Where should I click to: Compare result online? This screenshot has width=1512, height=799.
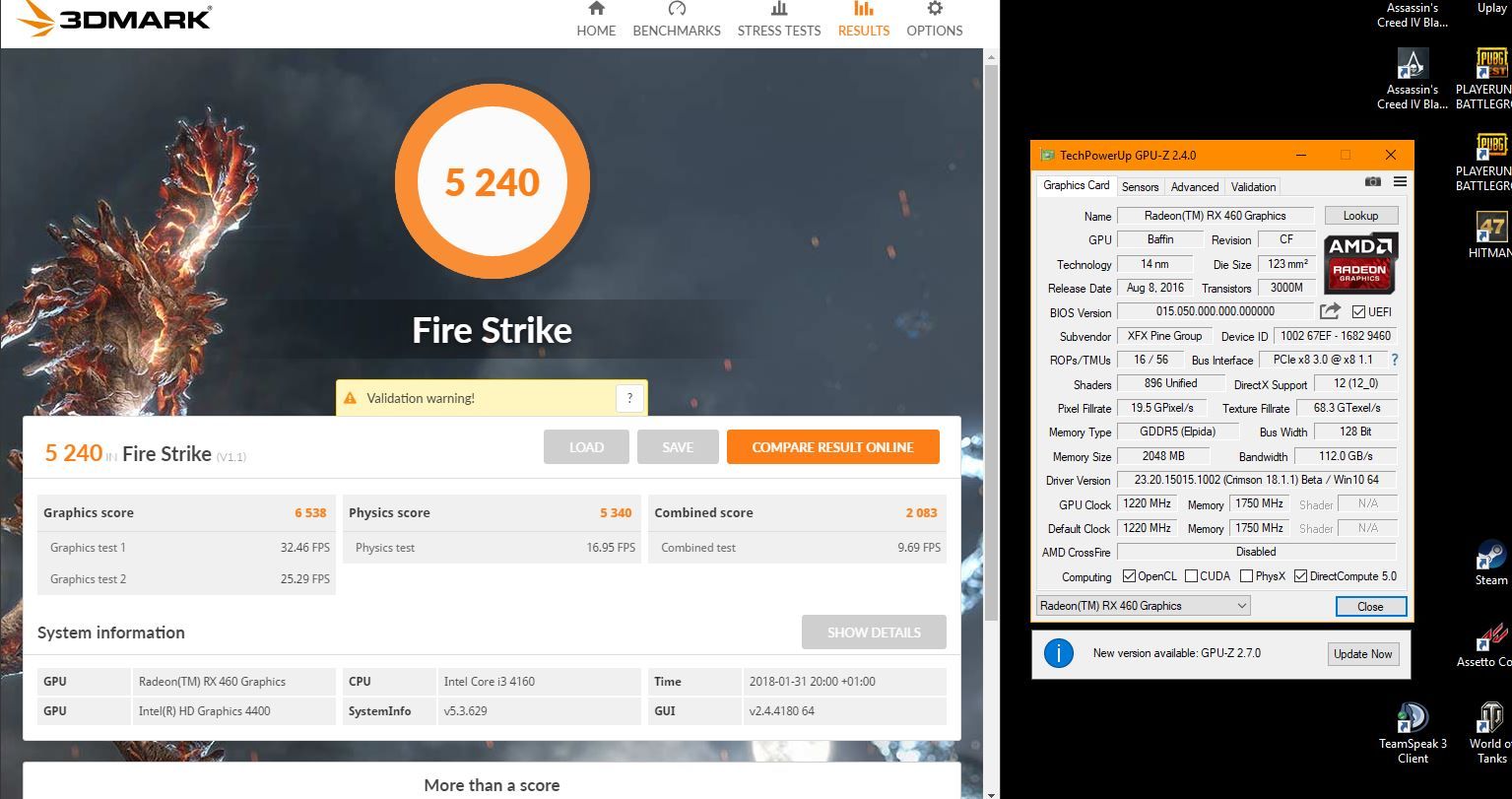coord(832,447)
